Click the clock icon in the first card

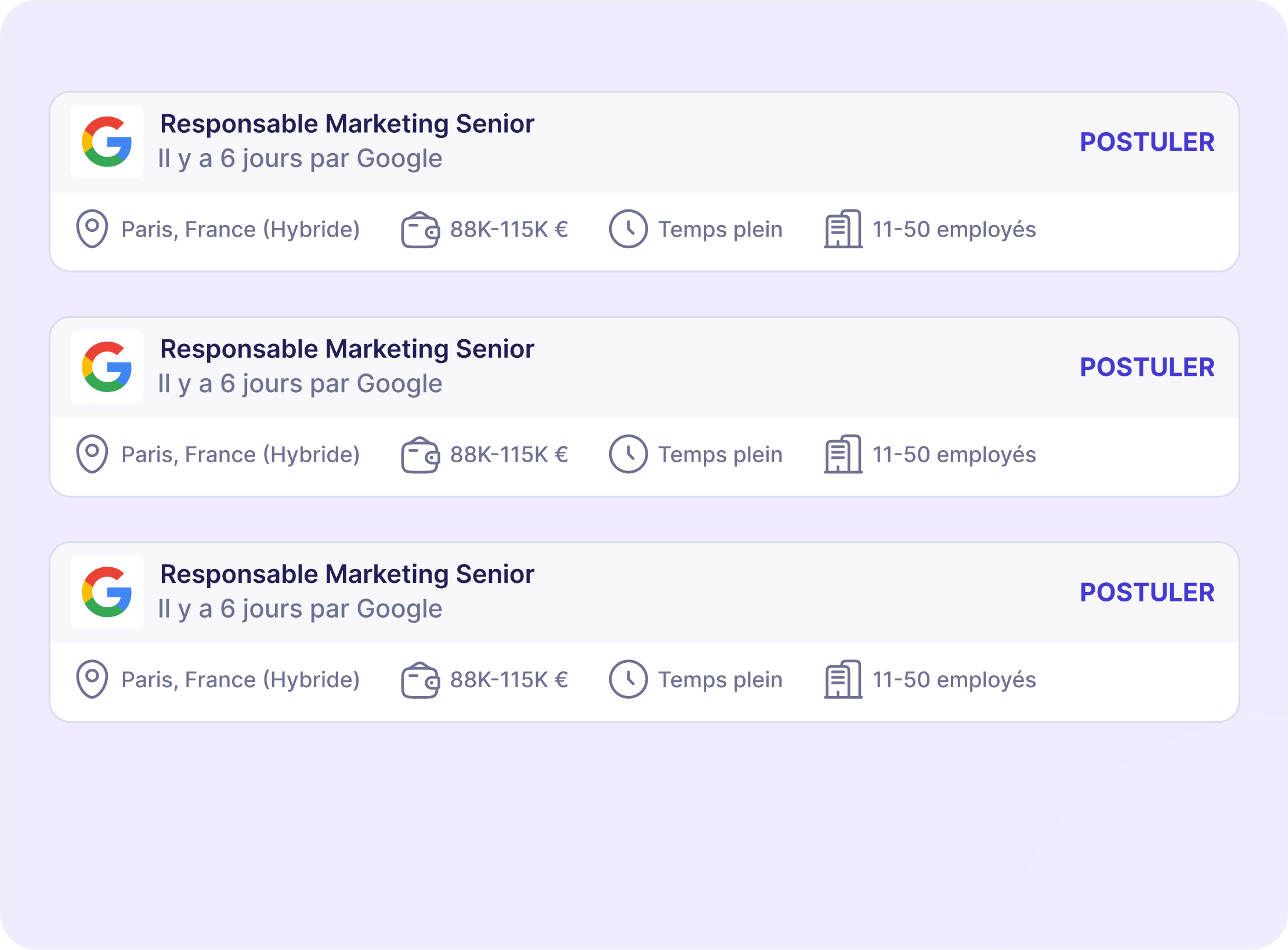pos(628,229)
